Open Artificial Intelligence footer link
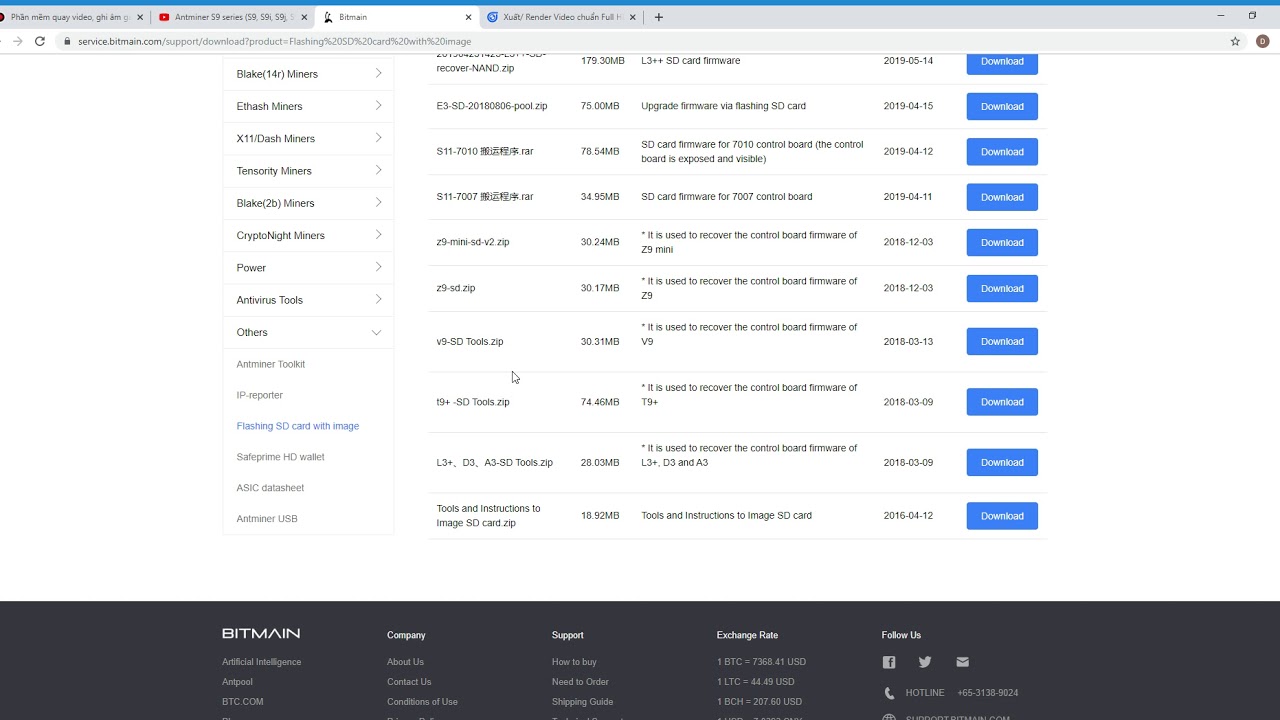1280x720 pixels. pyautogui.click(x=262, y=662)
